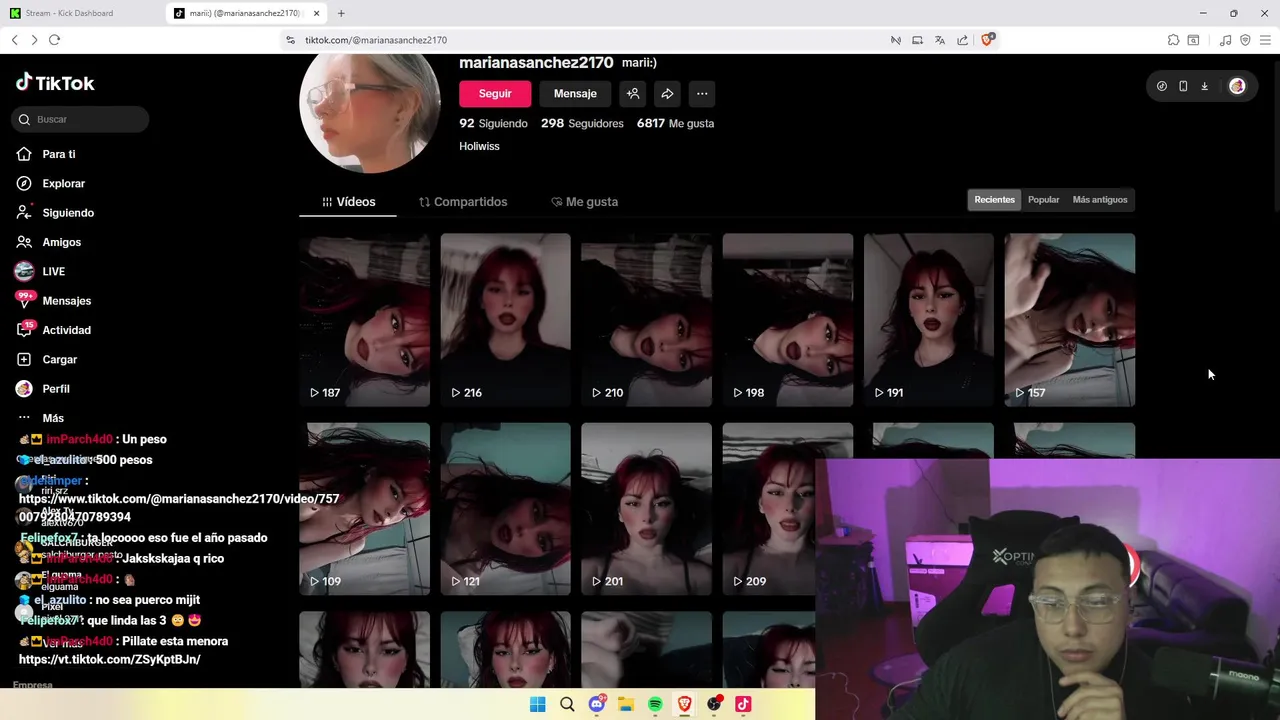This screenshot has height=720, width=1280.
Task: Open Windows taskbar search
Action: pos(567,704)
